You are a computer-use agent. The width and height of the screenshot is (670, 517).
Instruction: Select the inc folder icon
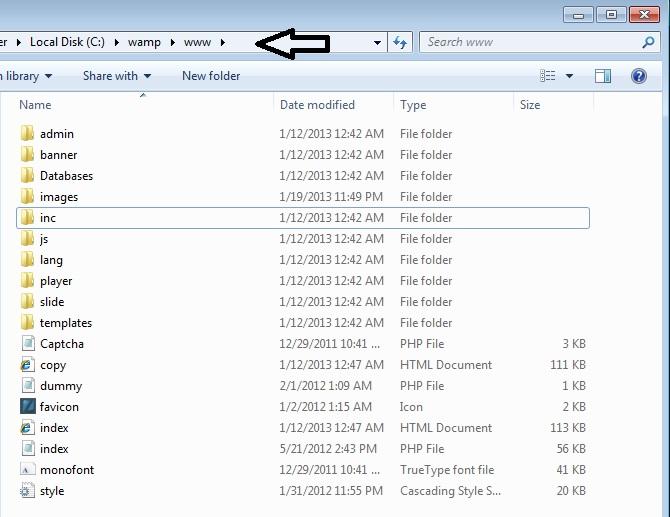(27, 217)
